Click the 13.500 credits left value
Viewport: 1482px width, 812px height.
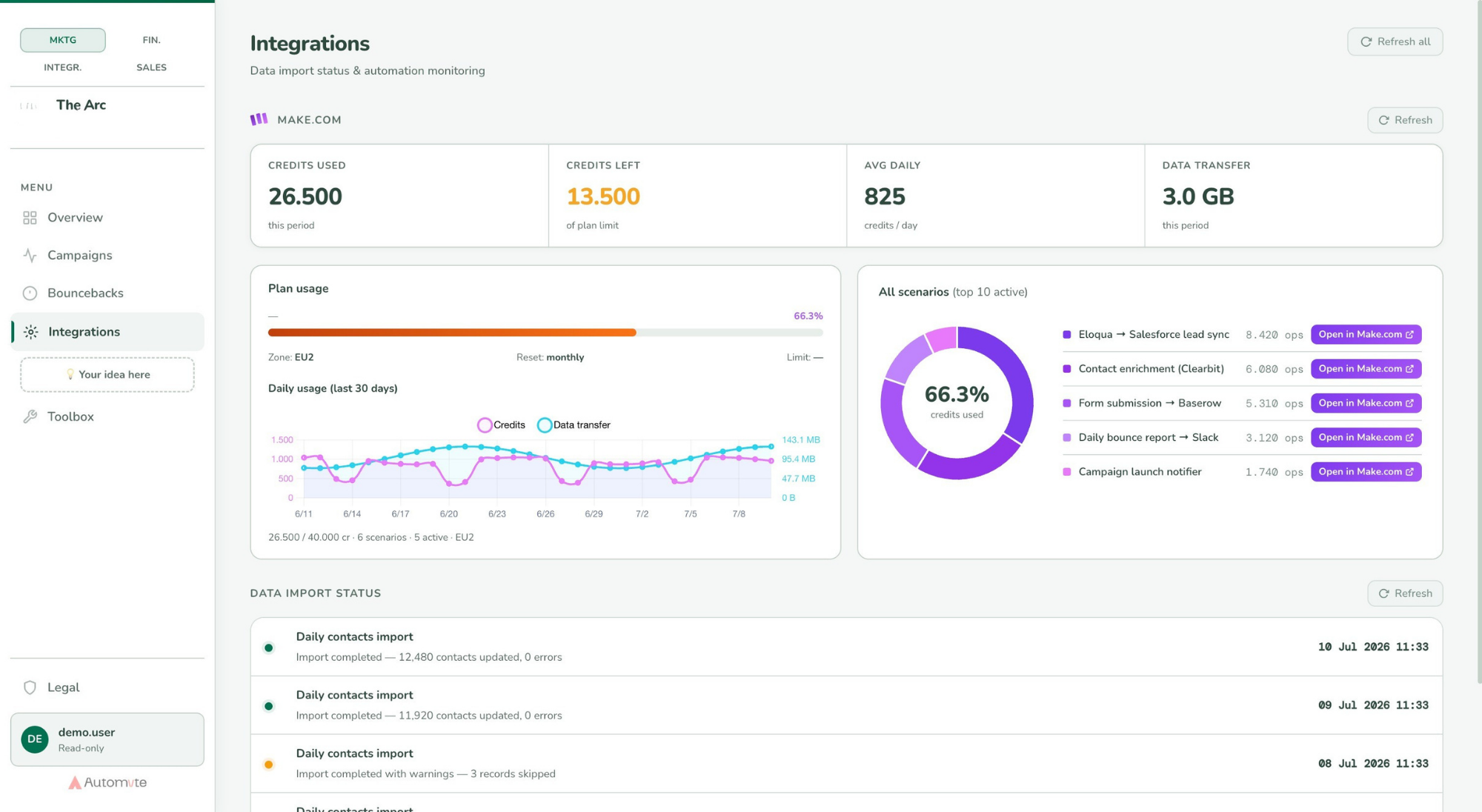tap(603, 197)
